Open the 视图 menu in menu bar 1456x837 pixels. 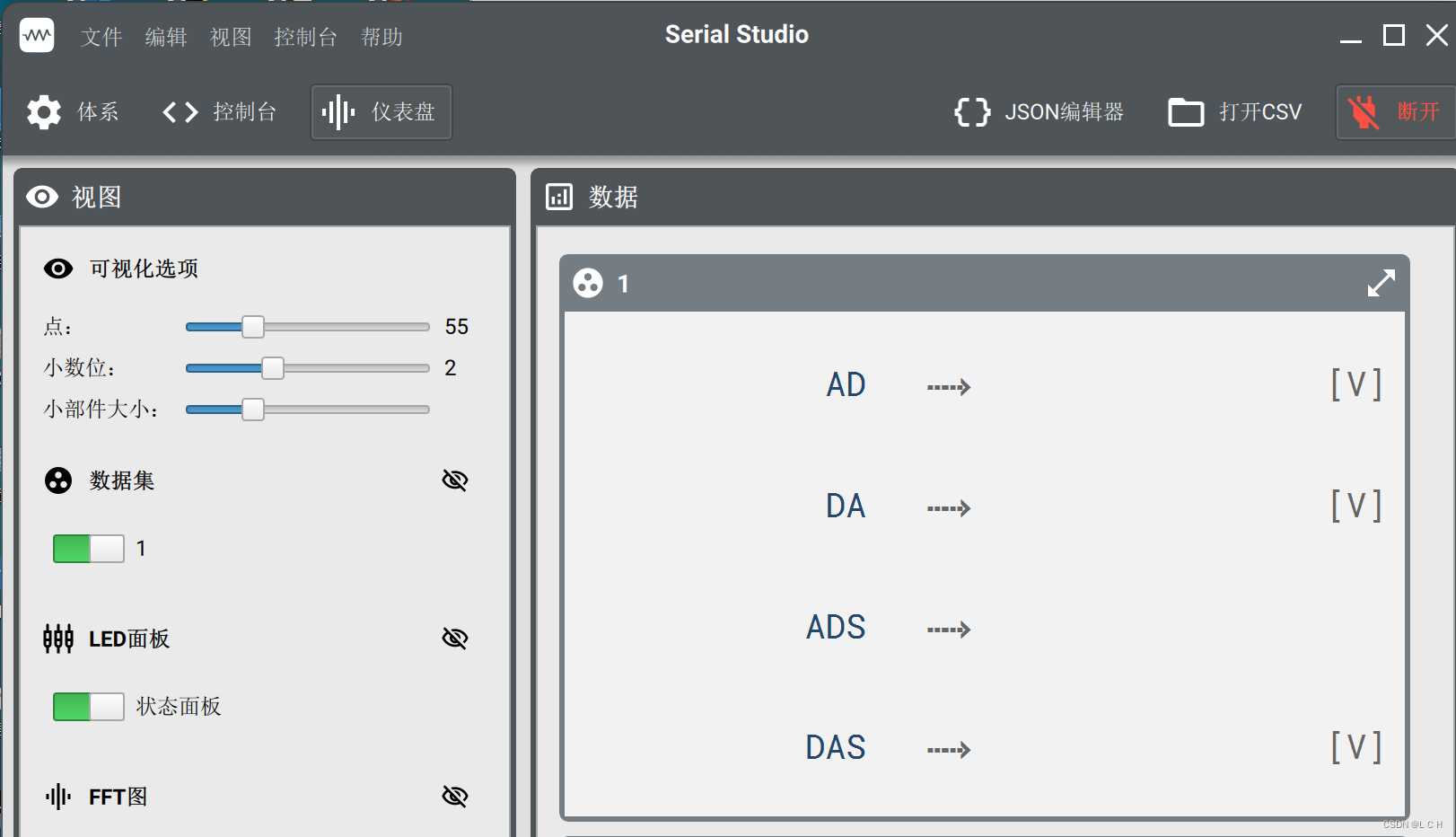click(231, 37)
